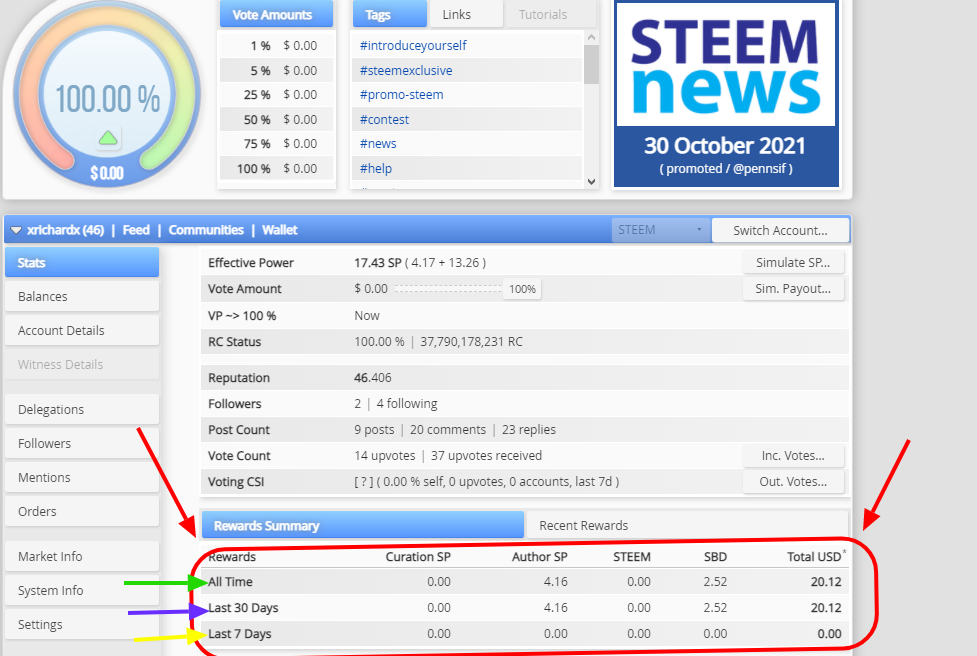Open the #contest tag link
Viewport: 977px width, 656px height.
[x=384, y=120]
